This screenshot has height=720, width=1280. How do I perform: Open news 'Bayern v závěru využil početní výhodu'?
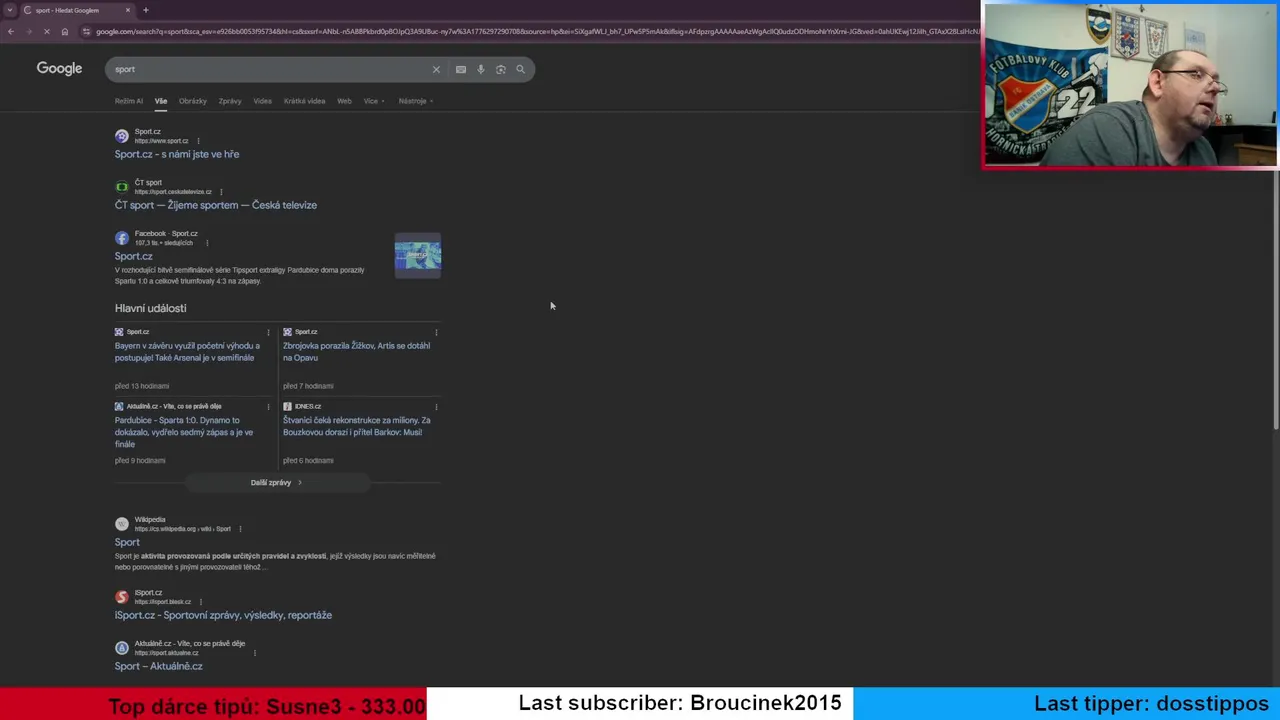click(x=187, y=352)
